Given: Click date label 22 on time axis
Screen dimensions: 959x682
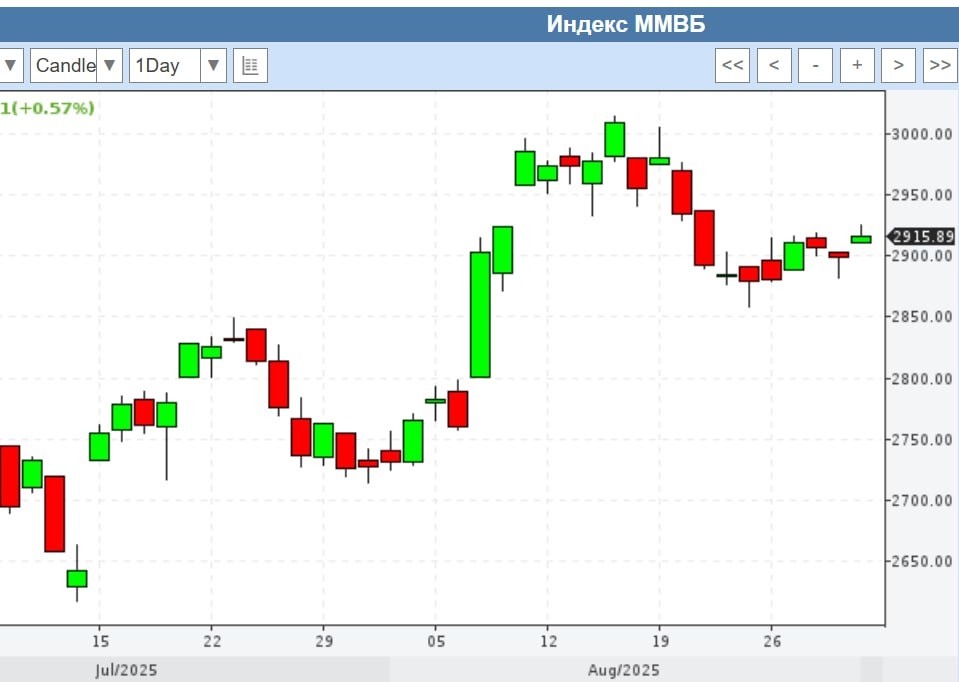Looking at the screenshot, I should tap(212, 641).
